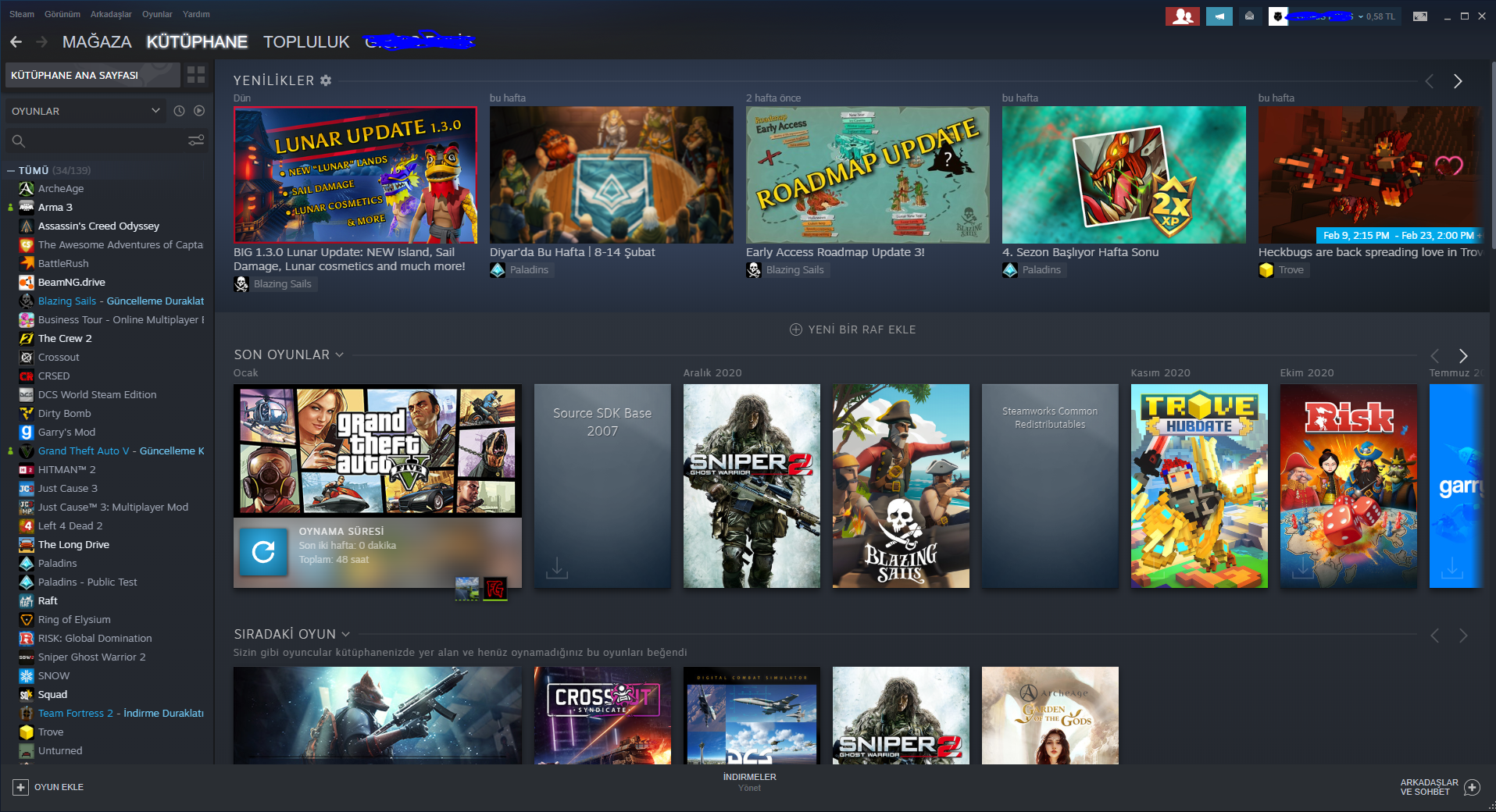This screenshot has height=812, width=1496.
Task: Show next Sıradaki Oyun items arrow
Action: coord(1463,636)
